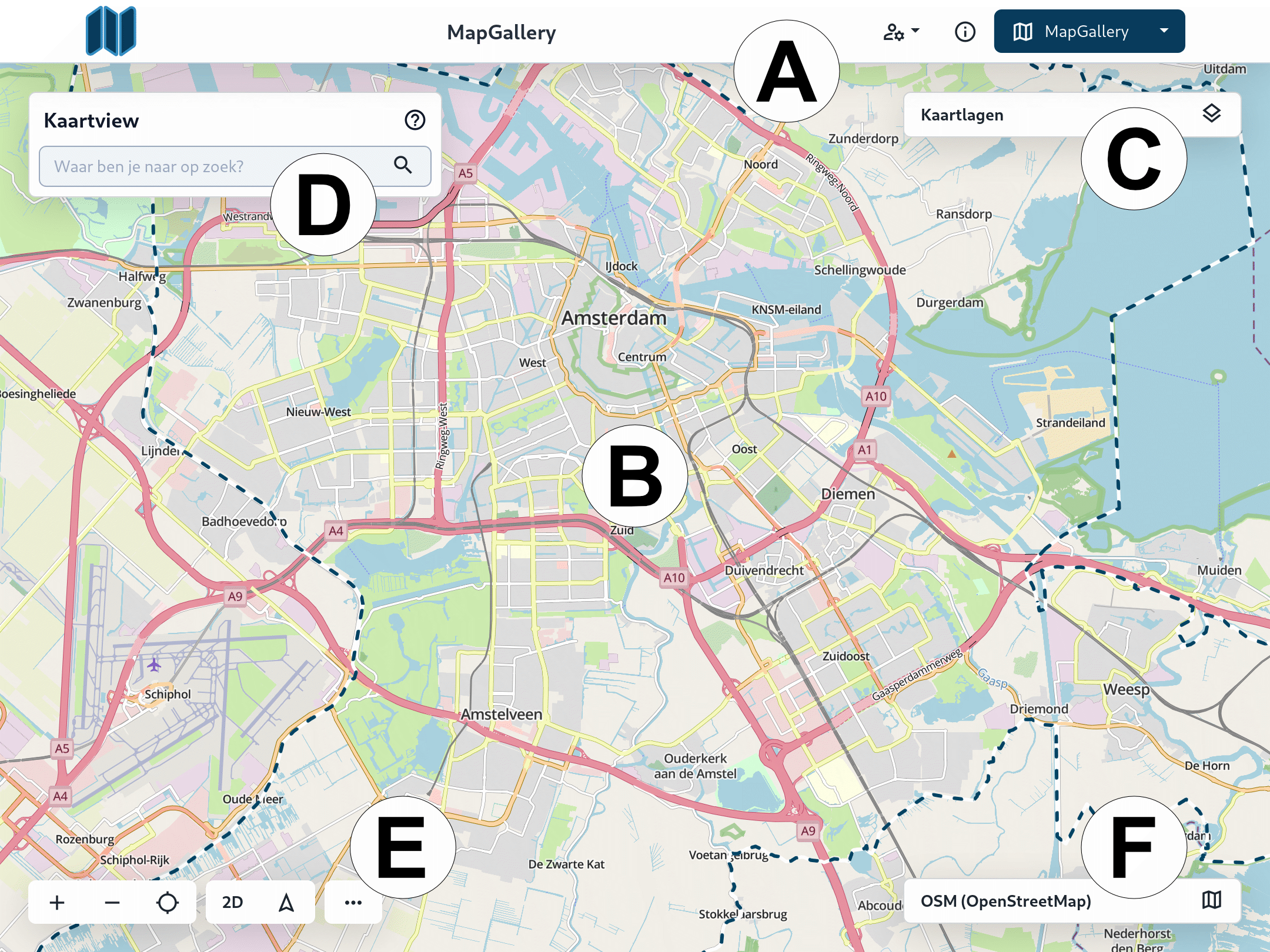Click the search magnifier icon
This screenshot has height=952, width=1270.
[403, 165]
